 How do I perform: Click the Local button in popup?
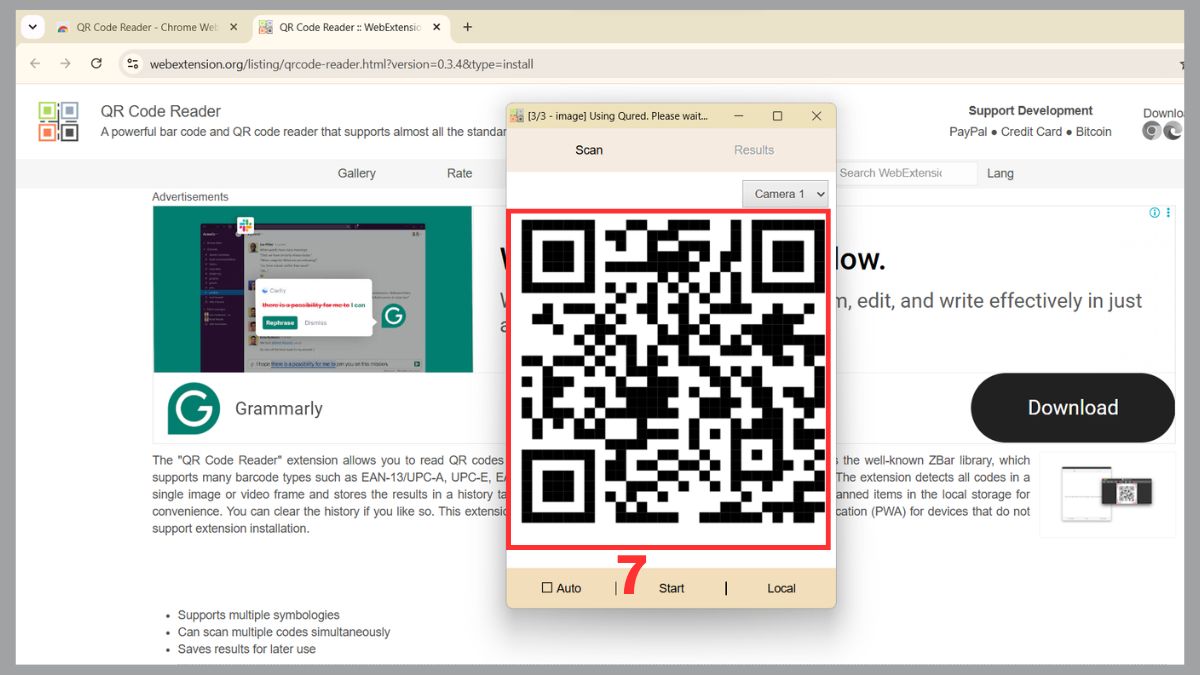pyautogui.click(x=781, y=588)
